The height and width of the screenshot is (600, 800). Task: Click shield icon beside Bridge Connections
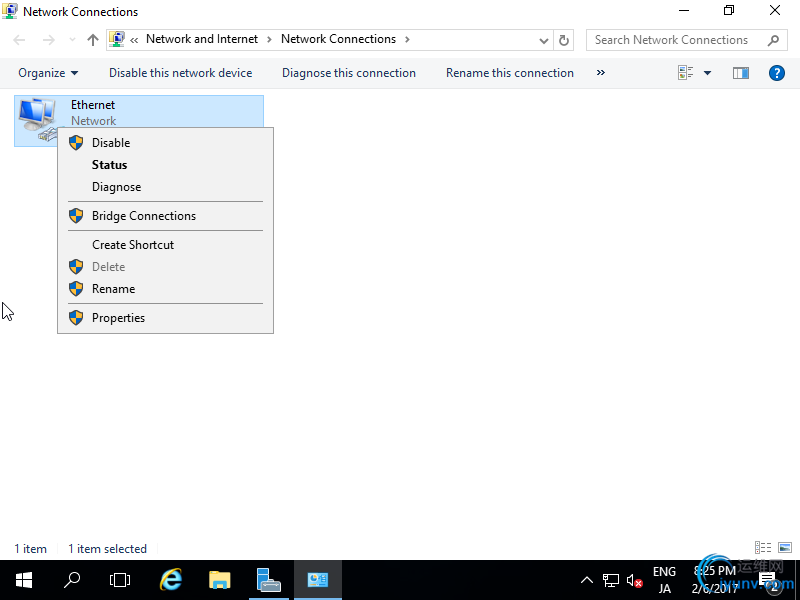[x=76, y=216]
